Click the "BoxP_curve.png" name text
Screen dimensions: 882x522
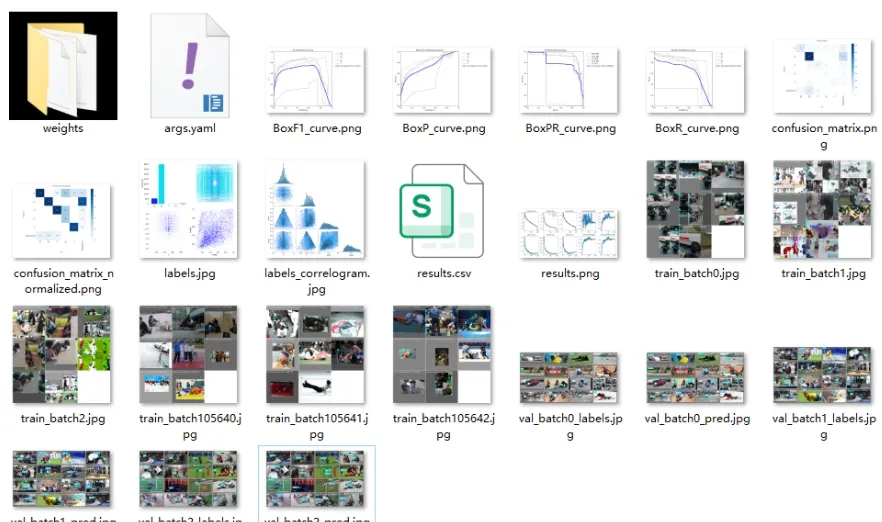coord(444,128)
